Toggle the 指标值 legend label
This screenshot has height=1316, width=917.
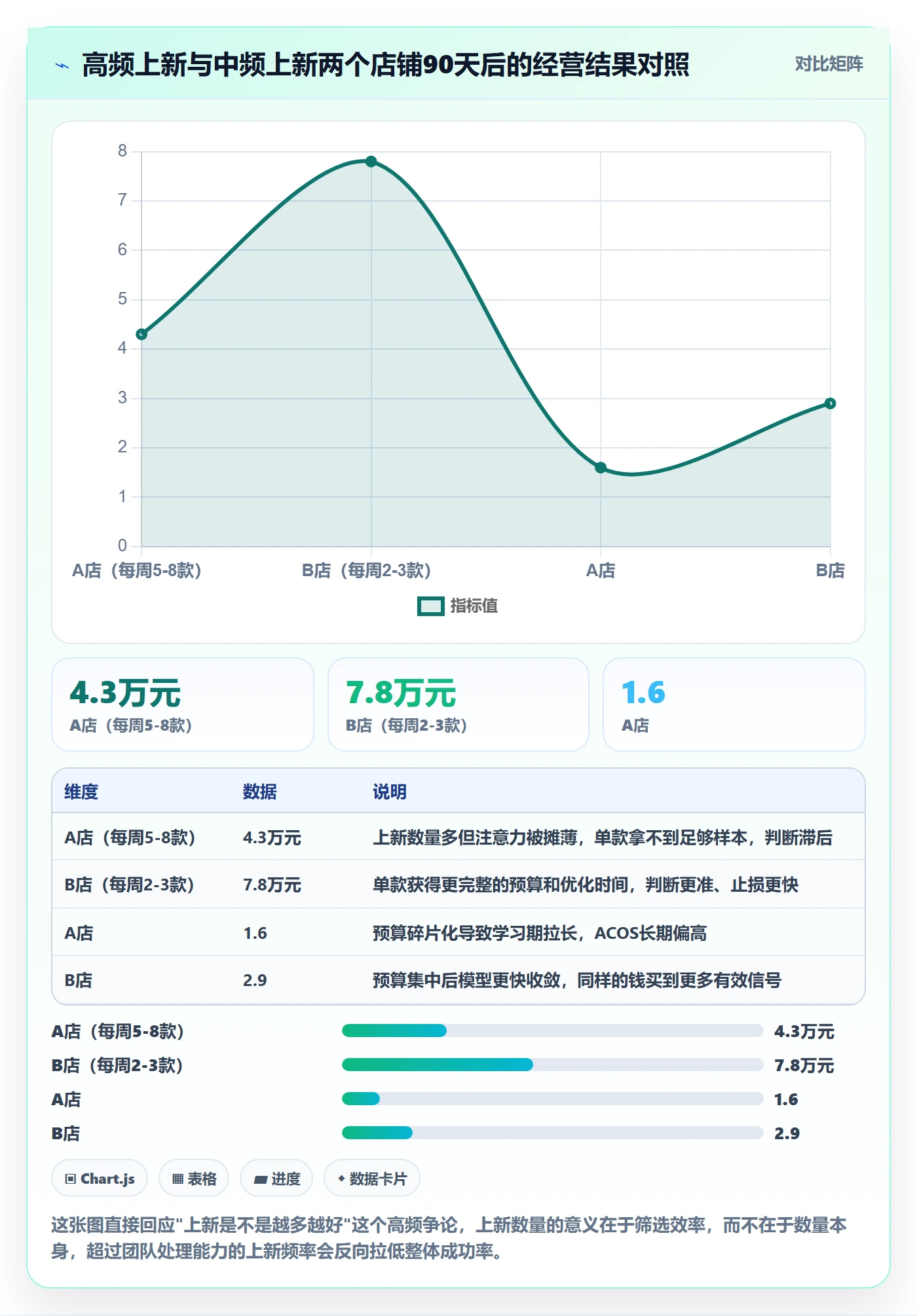pos(474,606)
